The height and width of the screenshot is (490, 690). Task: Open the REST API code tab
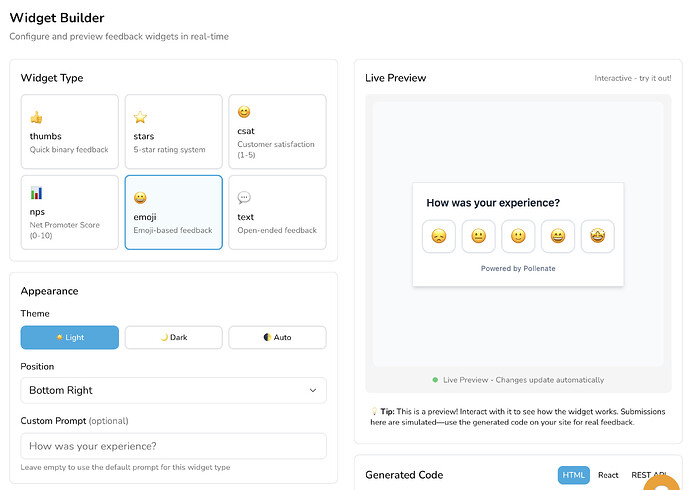tap(645, 475)
